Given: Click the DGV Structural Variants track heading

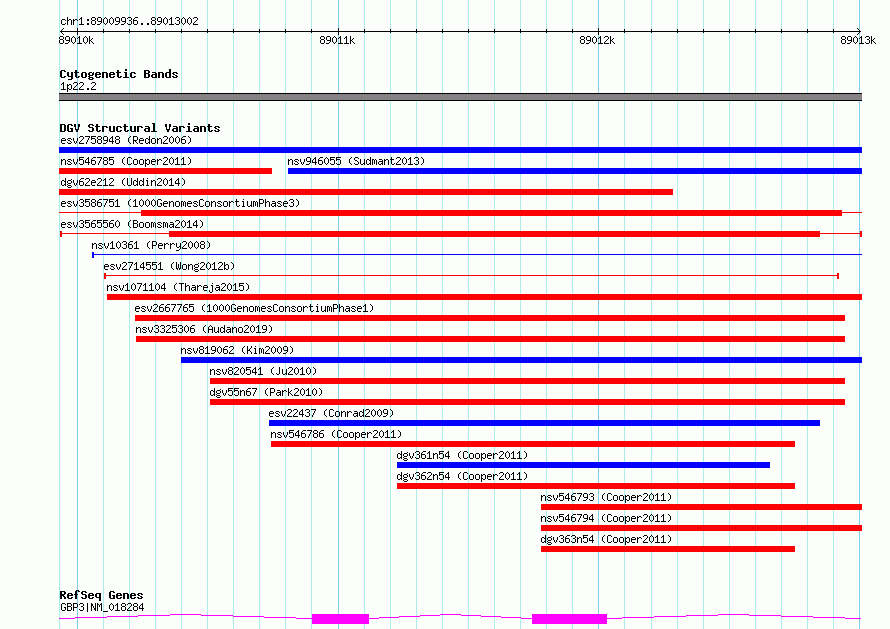Looking at the screenshot, I should [140, 128].
